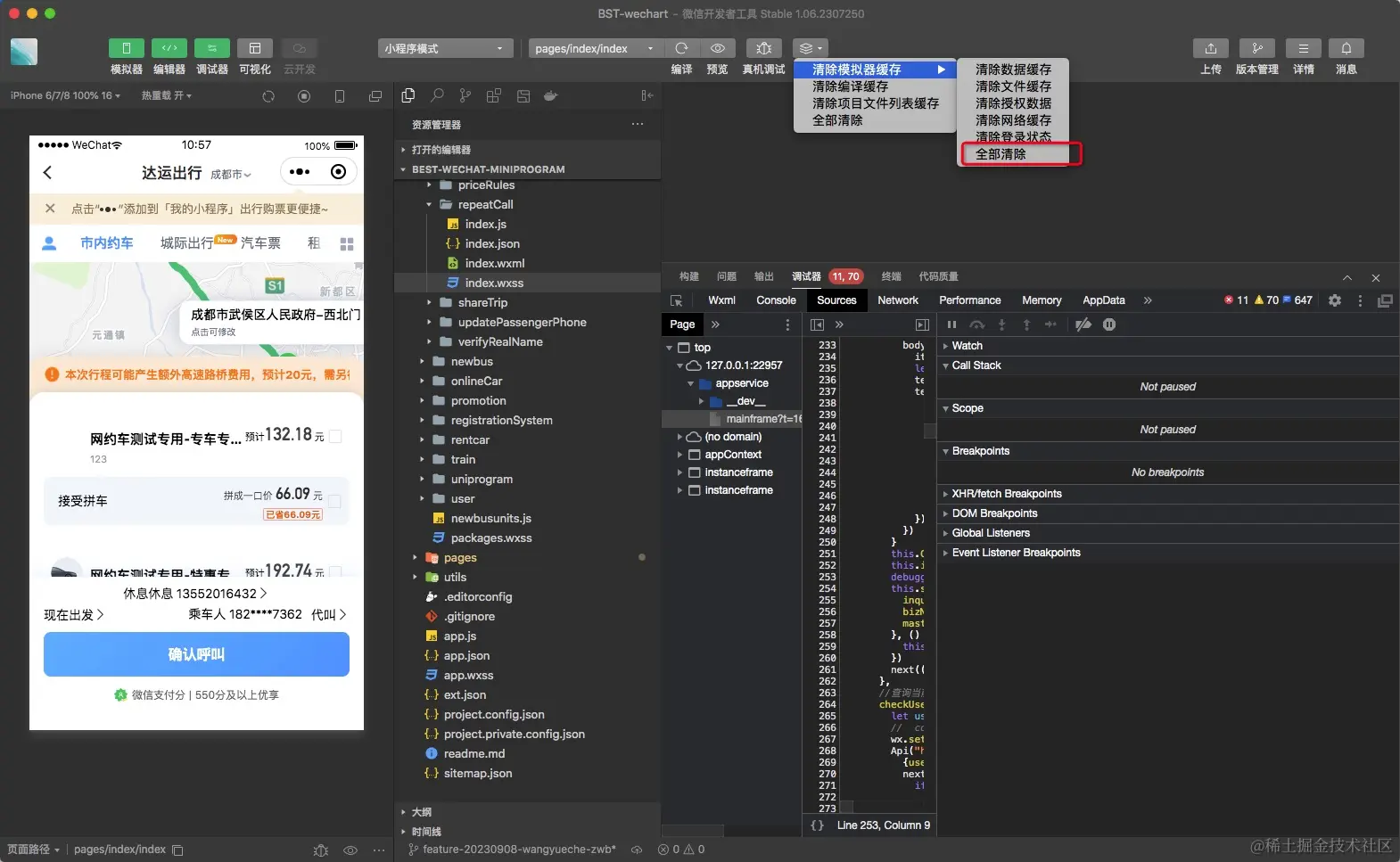Toggle deactivate breakpoints icon
1400x862 pixels.
click(x=1083, y=324)
